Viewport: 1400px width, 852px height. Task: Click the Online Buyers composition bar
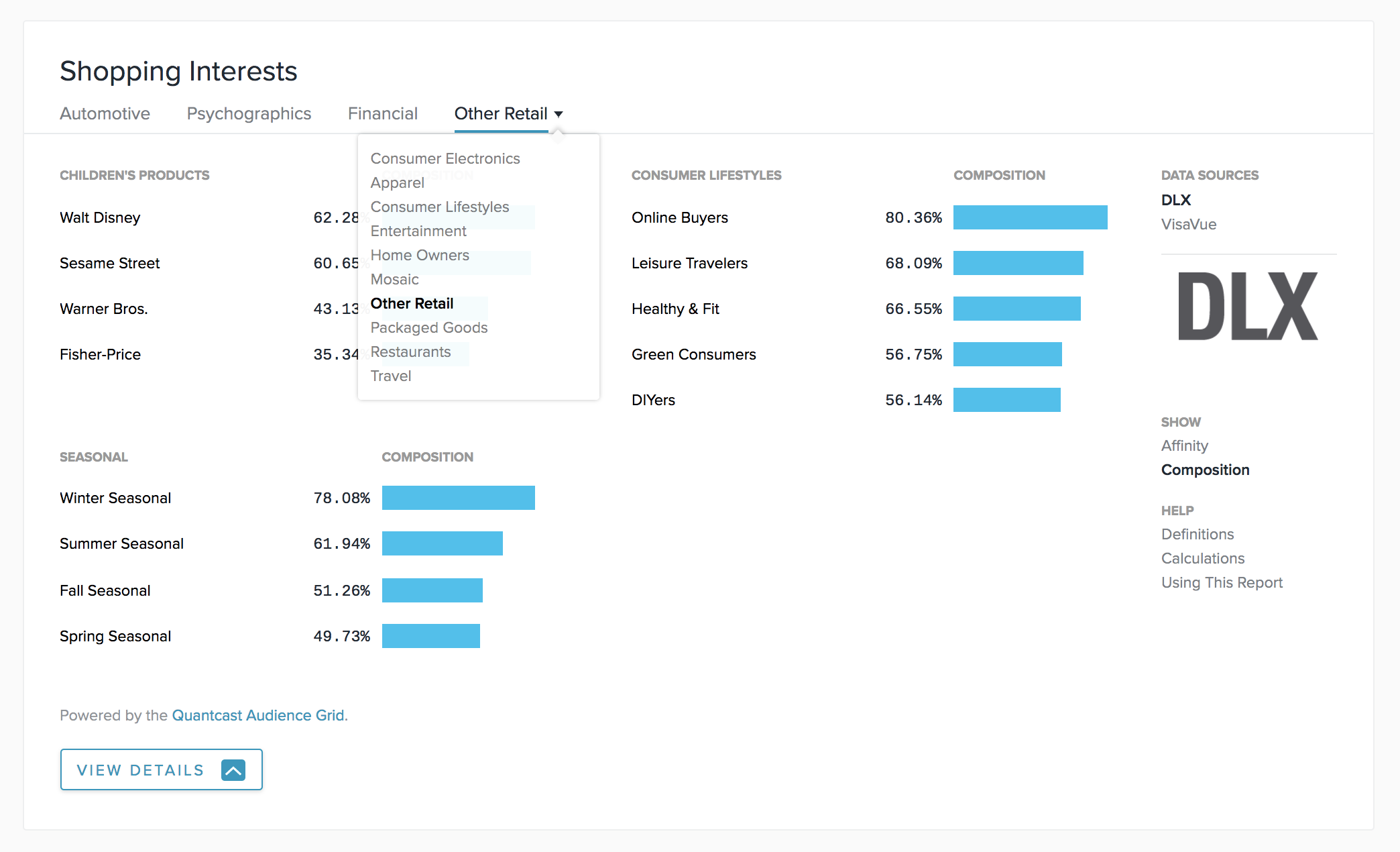(x=1030, y=217)
